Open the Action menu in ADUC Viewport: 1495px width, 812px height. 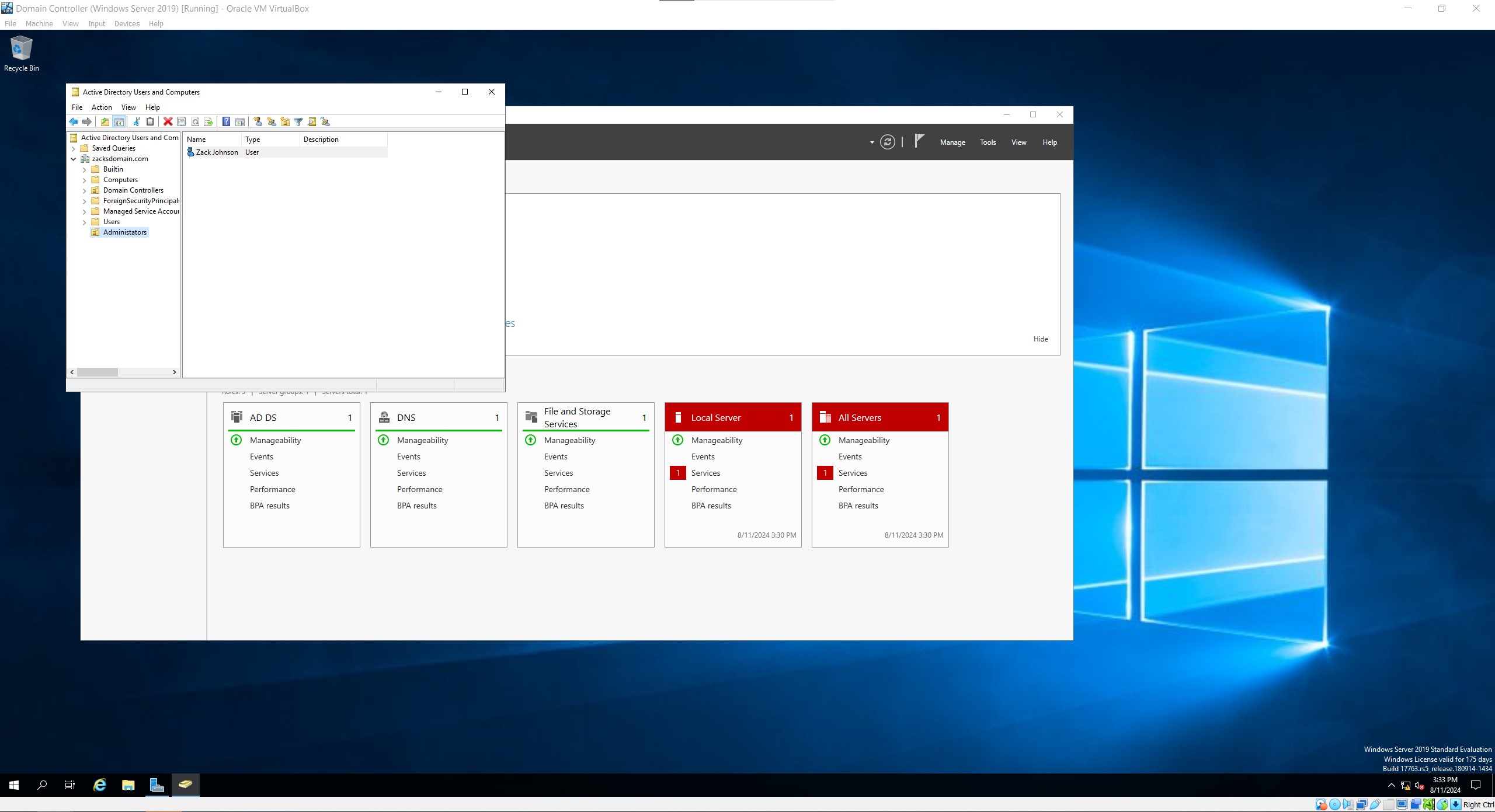(101, 107)
